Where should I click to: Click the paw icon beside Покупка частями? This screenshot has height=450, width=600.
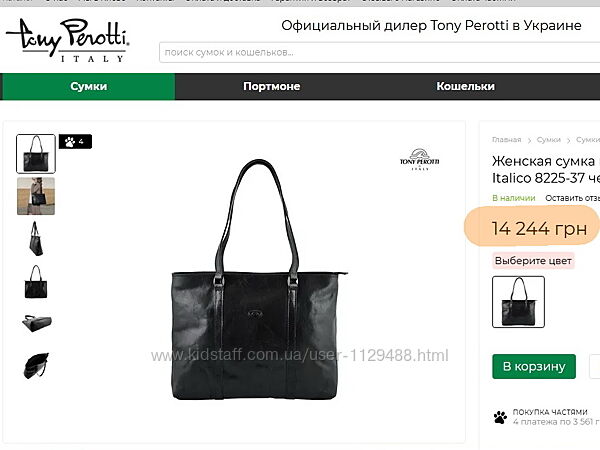coord(500,417)
